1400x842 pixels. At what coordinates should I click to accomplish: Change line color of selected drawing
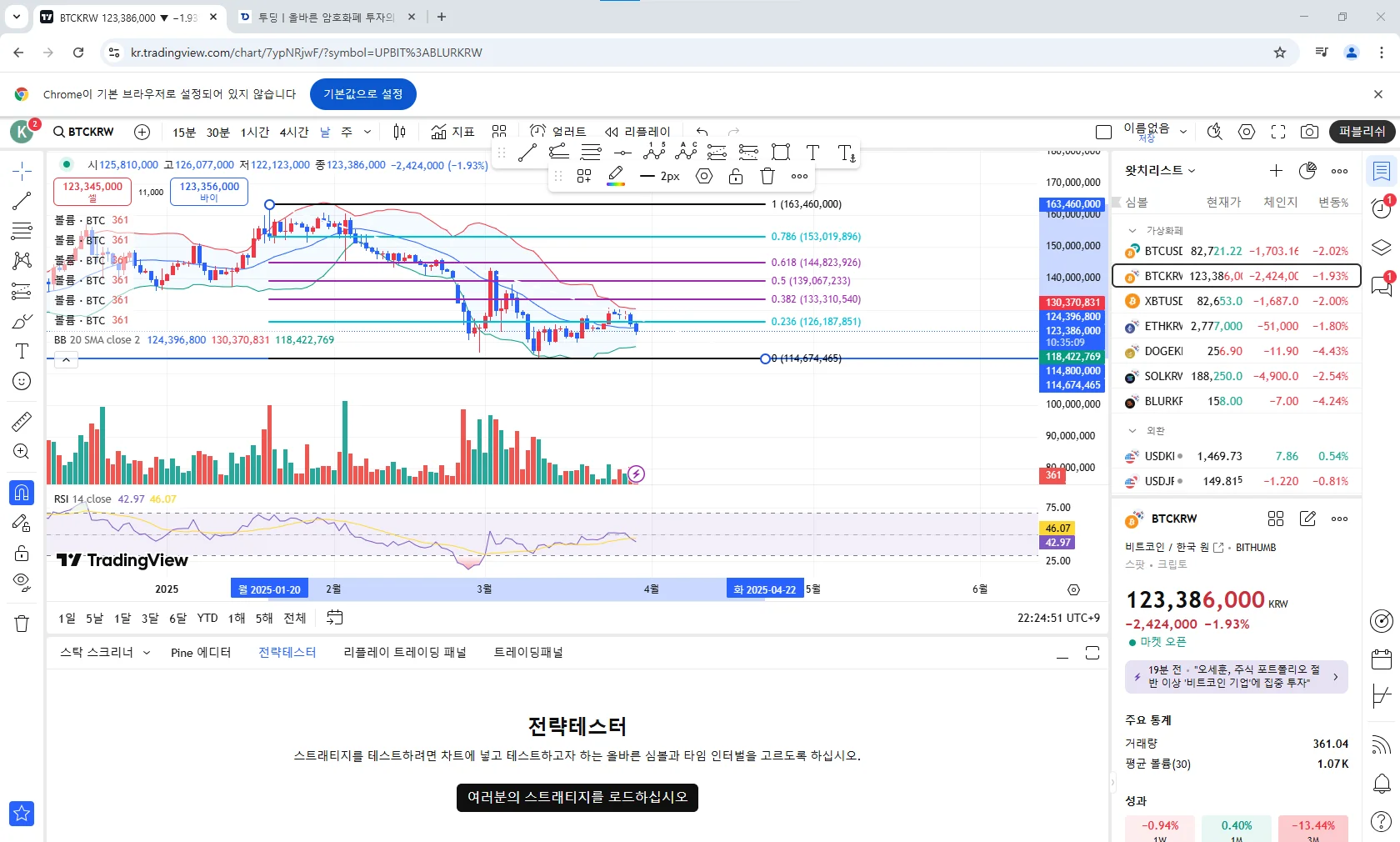point(616,176)
